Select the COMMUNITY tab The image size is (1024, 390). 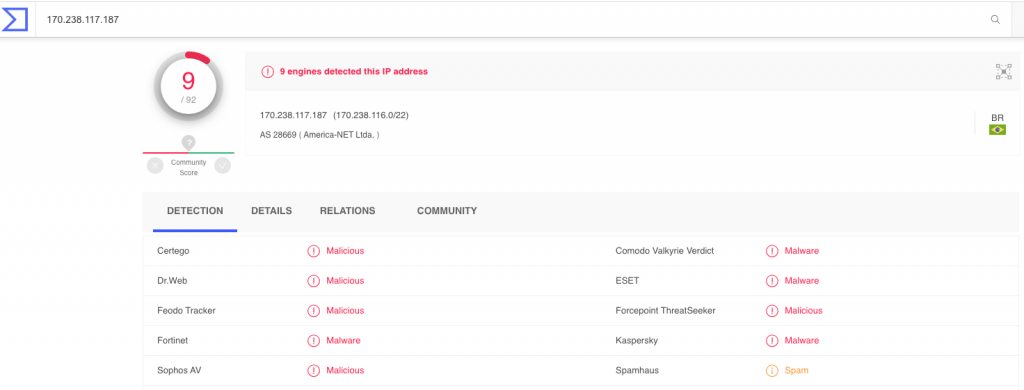(x=447, y=211)
